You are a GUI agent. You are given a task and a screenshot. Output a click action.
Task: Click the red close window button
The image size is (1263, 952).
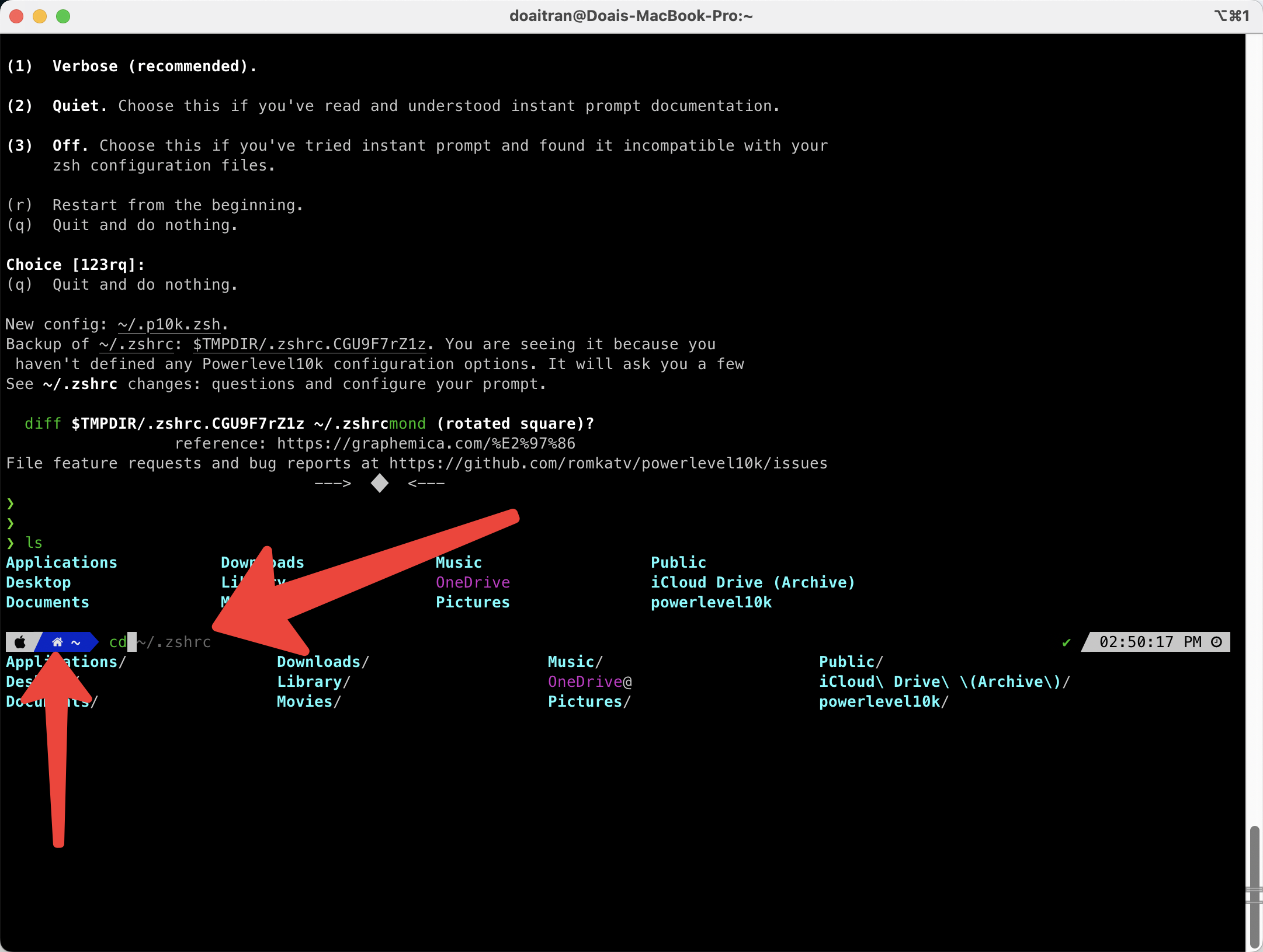pos(16,16)
